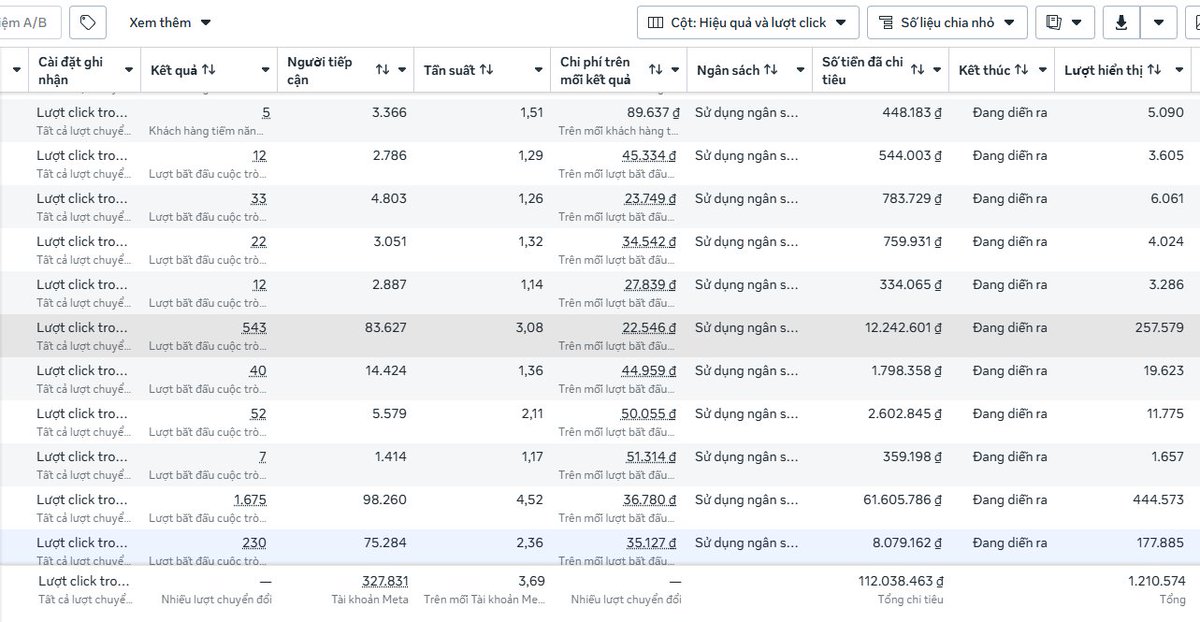
Task: Open the Kết quả column dropdown arrow
Action: [x=266, y=70]
